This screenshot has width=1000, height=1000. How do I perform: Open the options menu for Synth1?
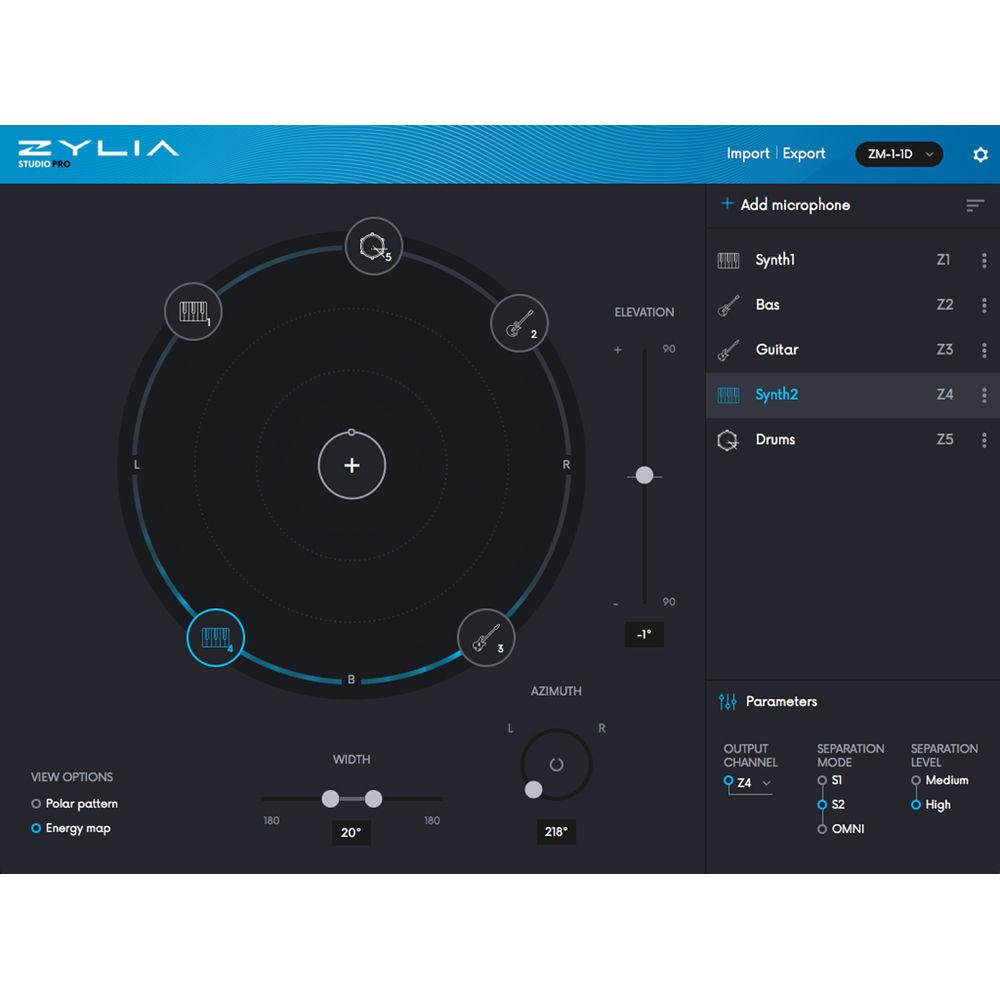coord(985,260)
